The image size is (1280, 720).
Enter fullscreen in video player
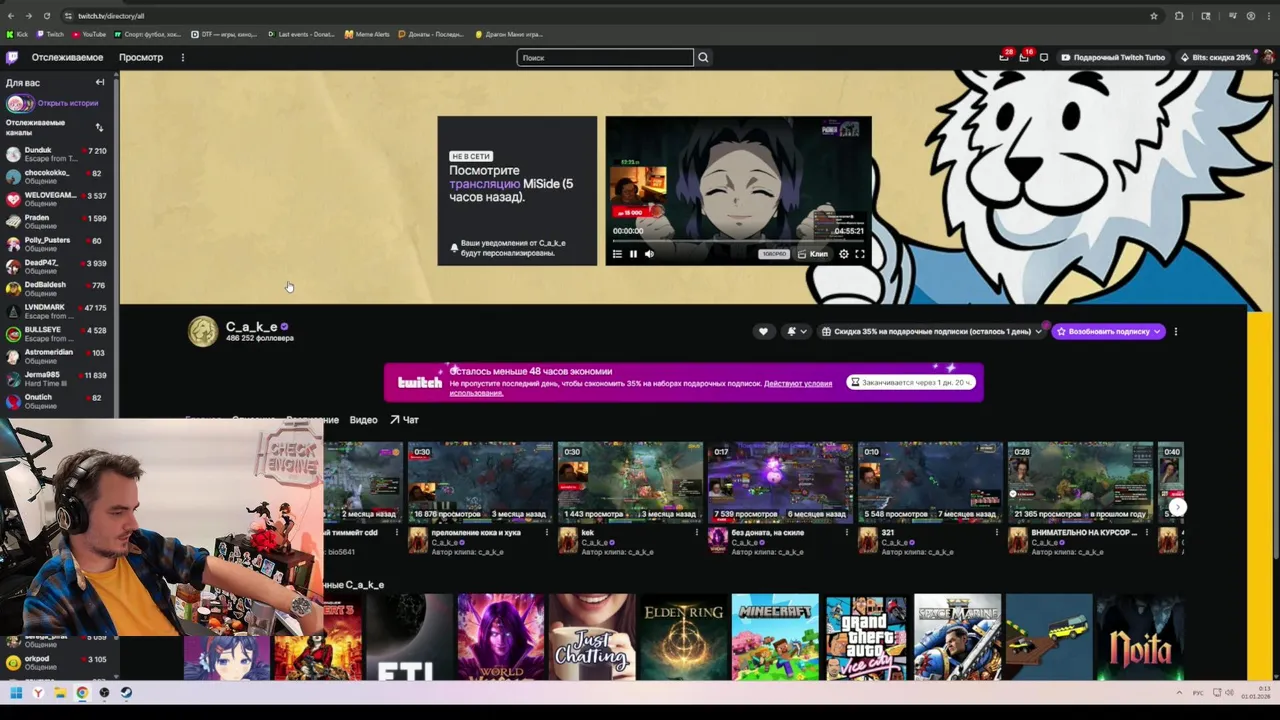pos(859,254)
